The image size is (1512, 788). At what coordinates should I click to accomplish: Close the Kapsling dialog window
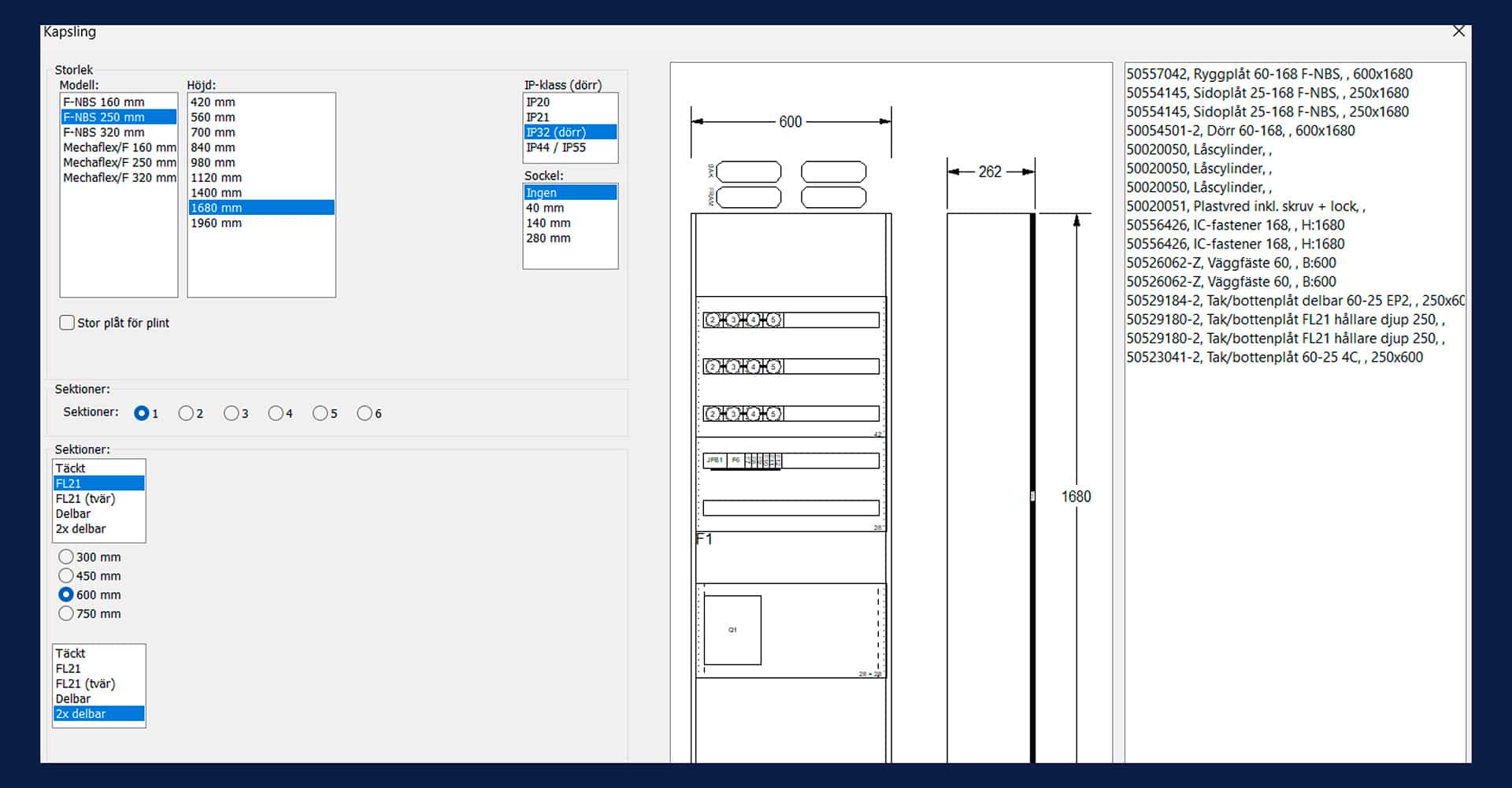[x=1458, y=31]
